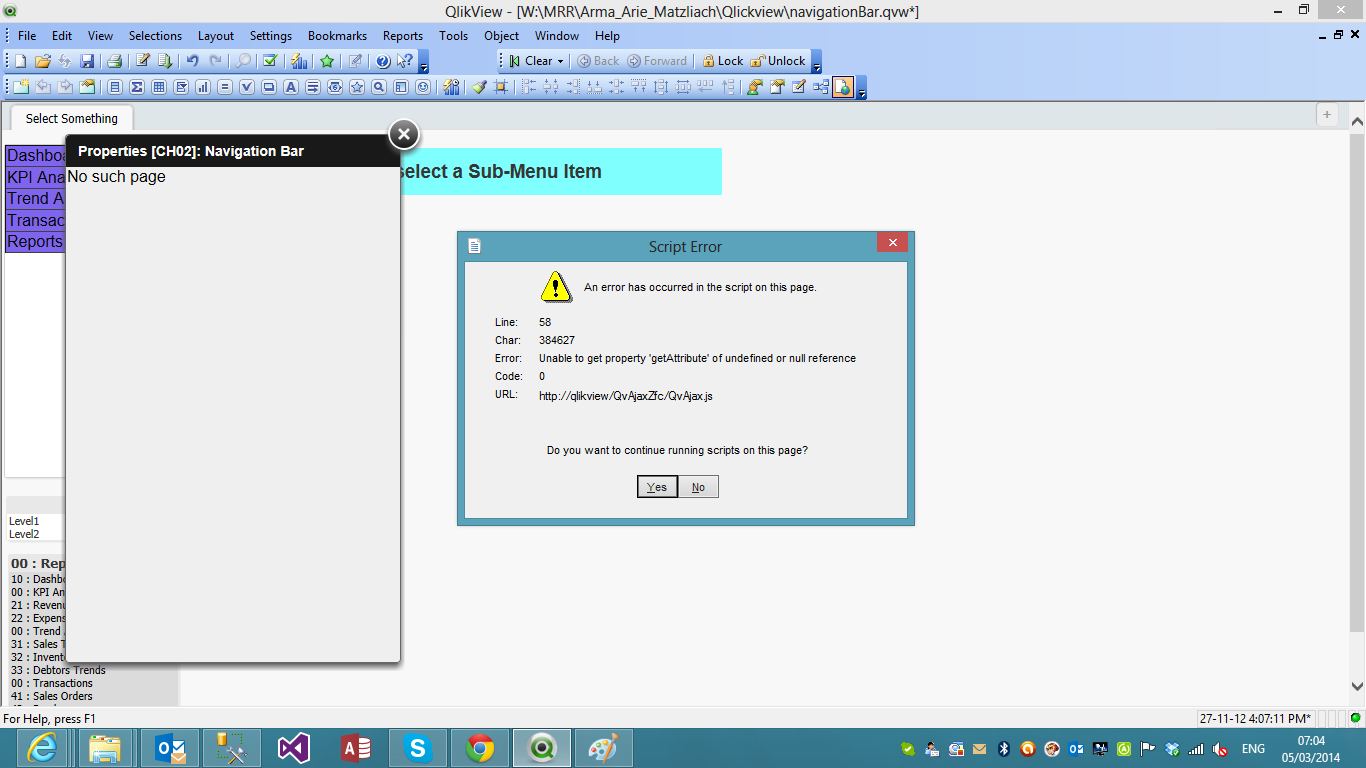Open the Bookmarks menu
1366x768 pixels.
coord(338,36)
